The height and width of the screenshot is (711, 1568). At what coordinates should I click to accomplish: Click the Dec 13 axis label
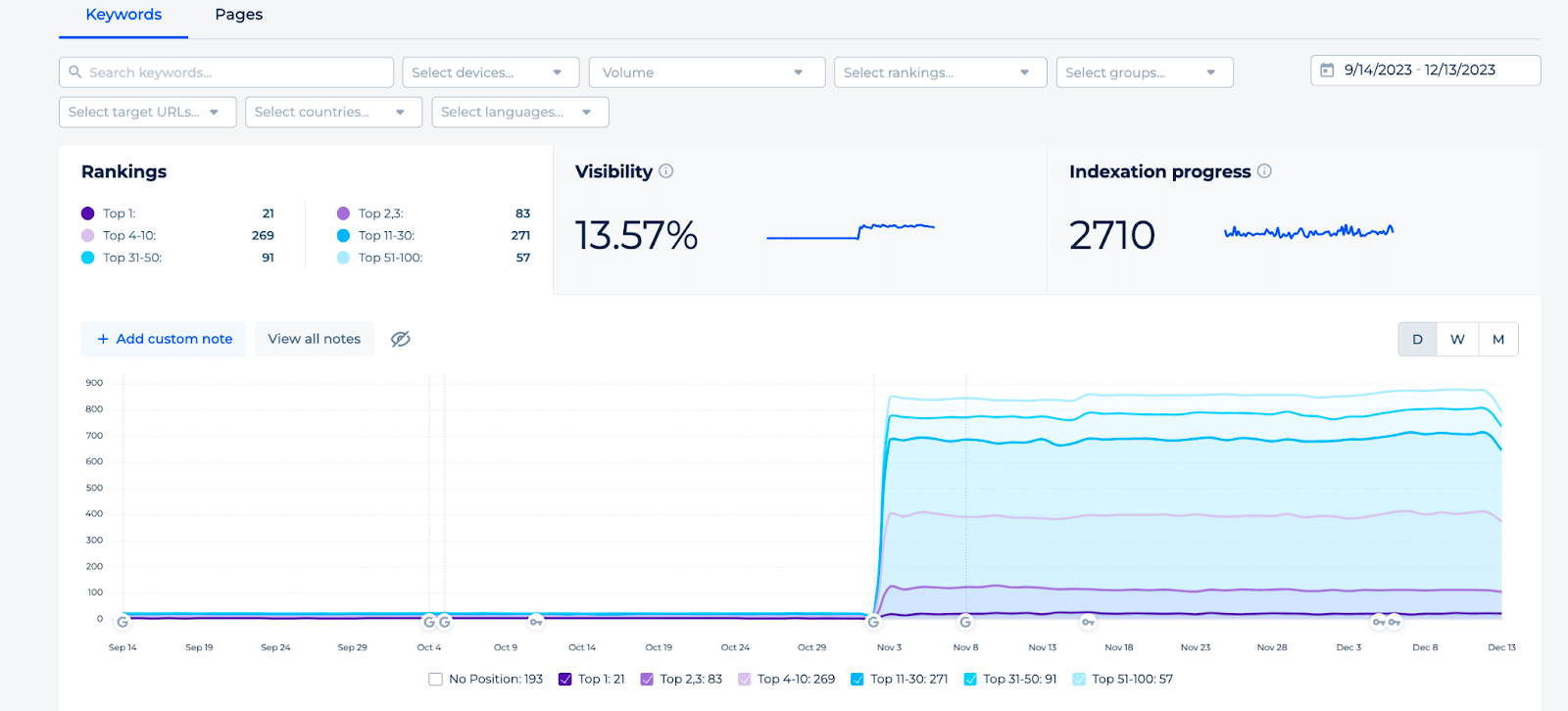click(1501, 647)
